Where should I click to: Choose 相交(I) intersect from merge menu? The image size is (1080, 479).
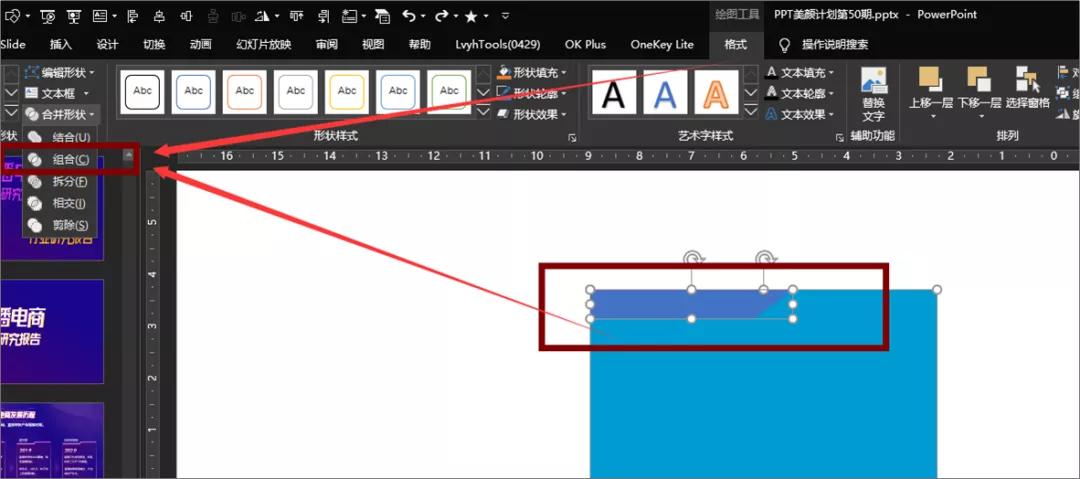[x=60, y=203]
